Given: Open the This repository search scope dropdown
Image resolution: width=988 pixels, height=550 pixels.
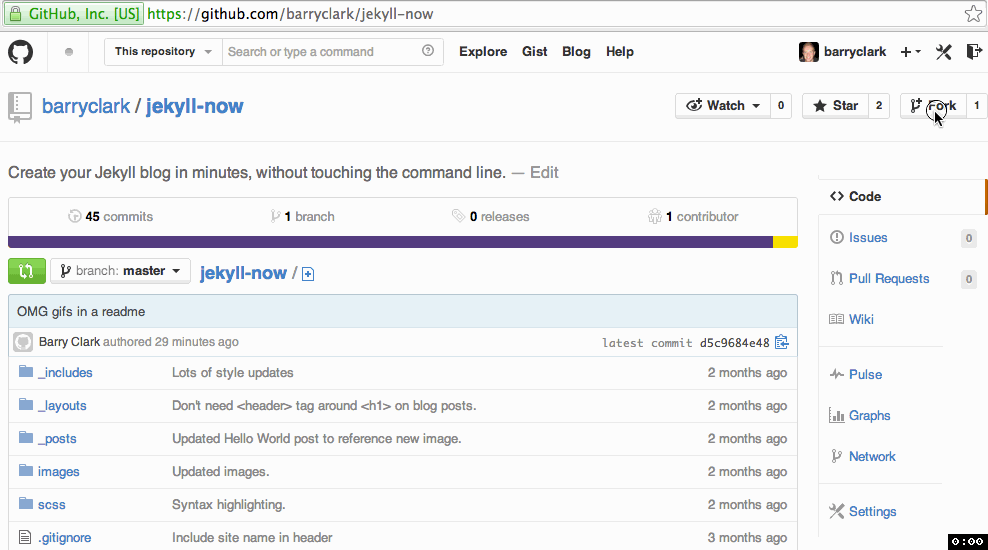Looking at the screenshot, I should (163, 52).
